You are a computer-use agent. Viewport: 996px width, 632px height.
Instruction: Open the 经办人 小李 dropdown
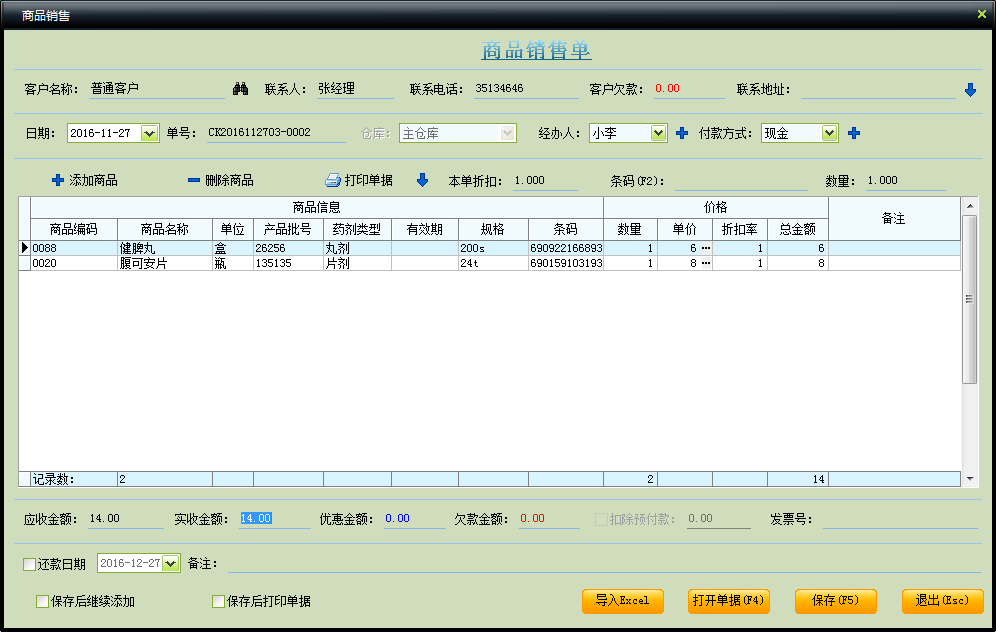pos(659,133)
